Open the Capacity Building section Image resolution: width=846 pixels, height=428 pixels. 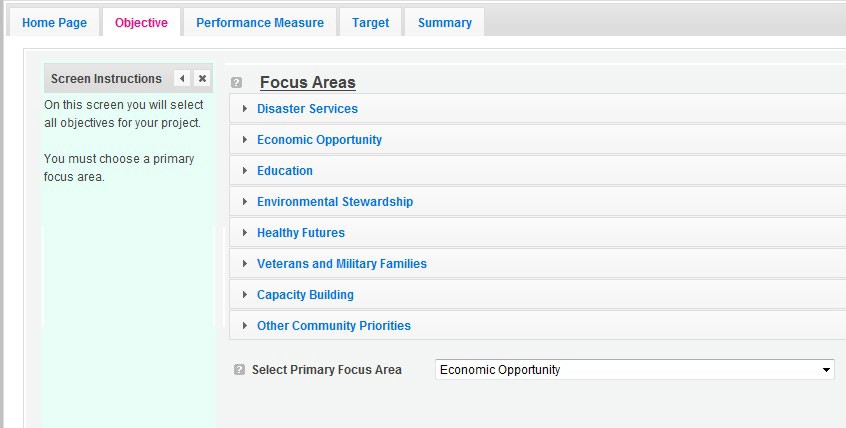(305, 295)
